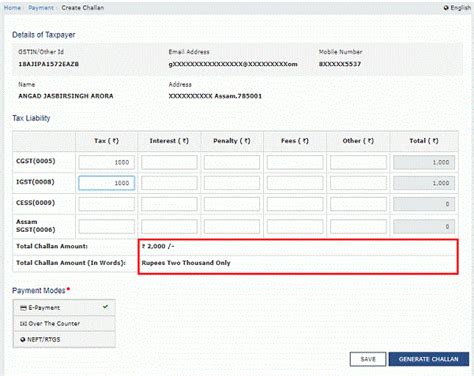Click the Assam SGST Total field
The image size is (474, 376).
[424, 226]
